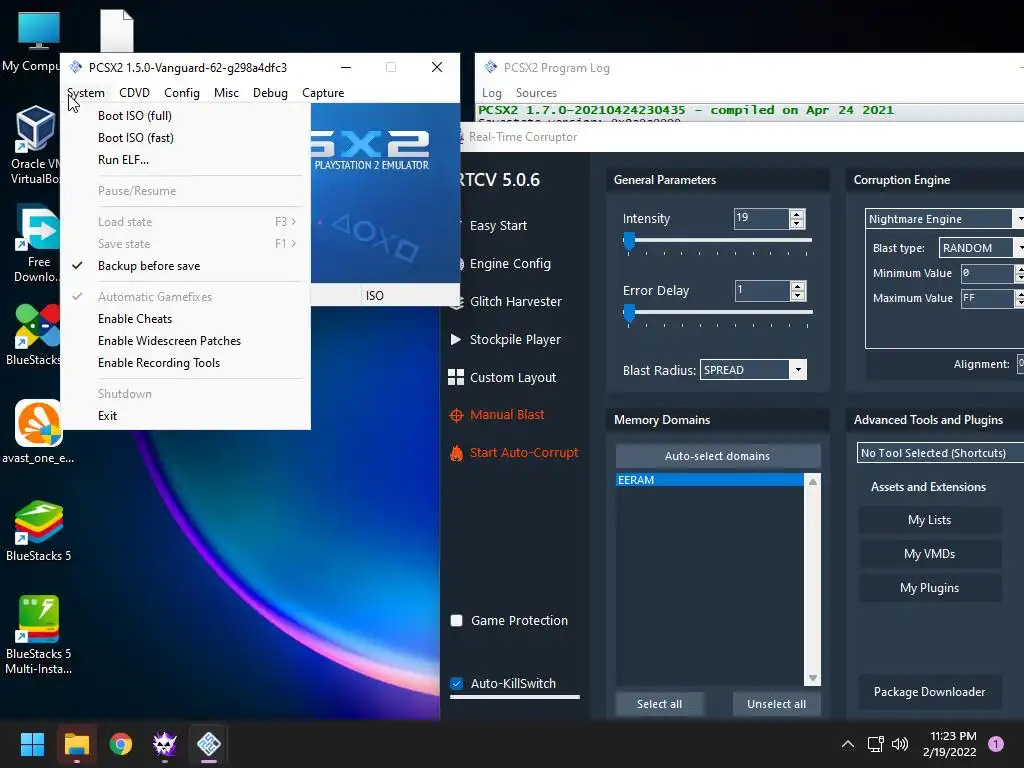This screenshot has width=1024, height=768.
Task: Open Glitch Harvester in RTCV sidebar
Action: point(515,302)
